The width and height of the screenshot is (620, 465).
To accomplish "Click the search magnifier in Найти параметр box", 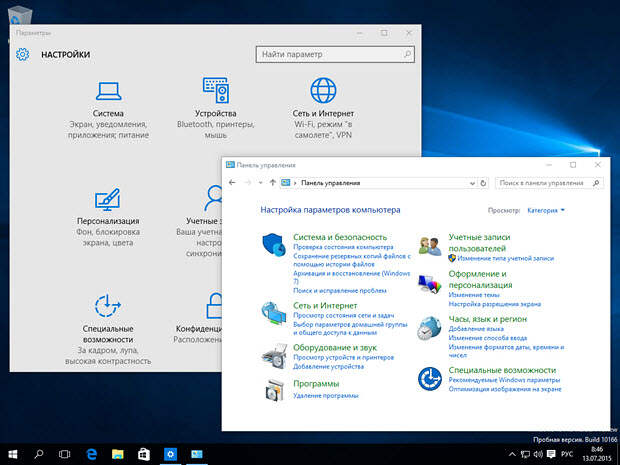I will coord(407,54).
